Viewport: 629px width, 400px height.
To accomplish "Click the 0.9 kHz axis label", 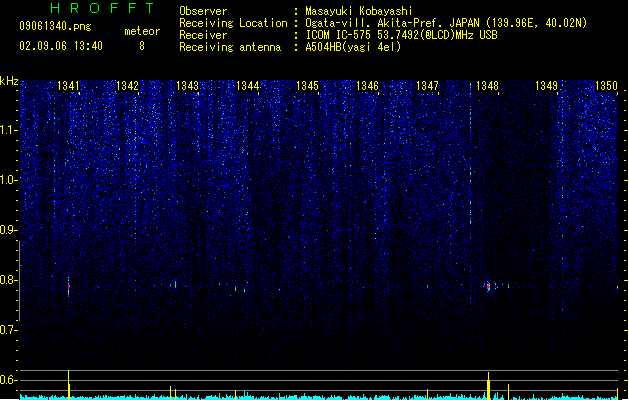I will point(8,230).
